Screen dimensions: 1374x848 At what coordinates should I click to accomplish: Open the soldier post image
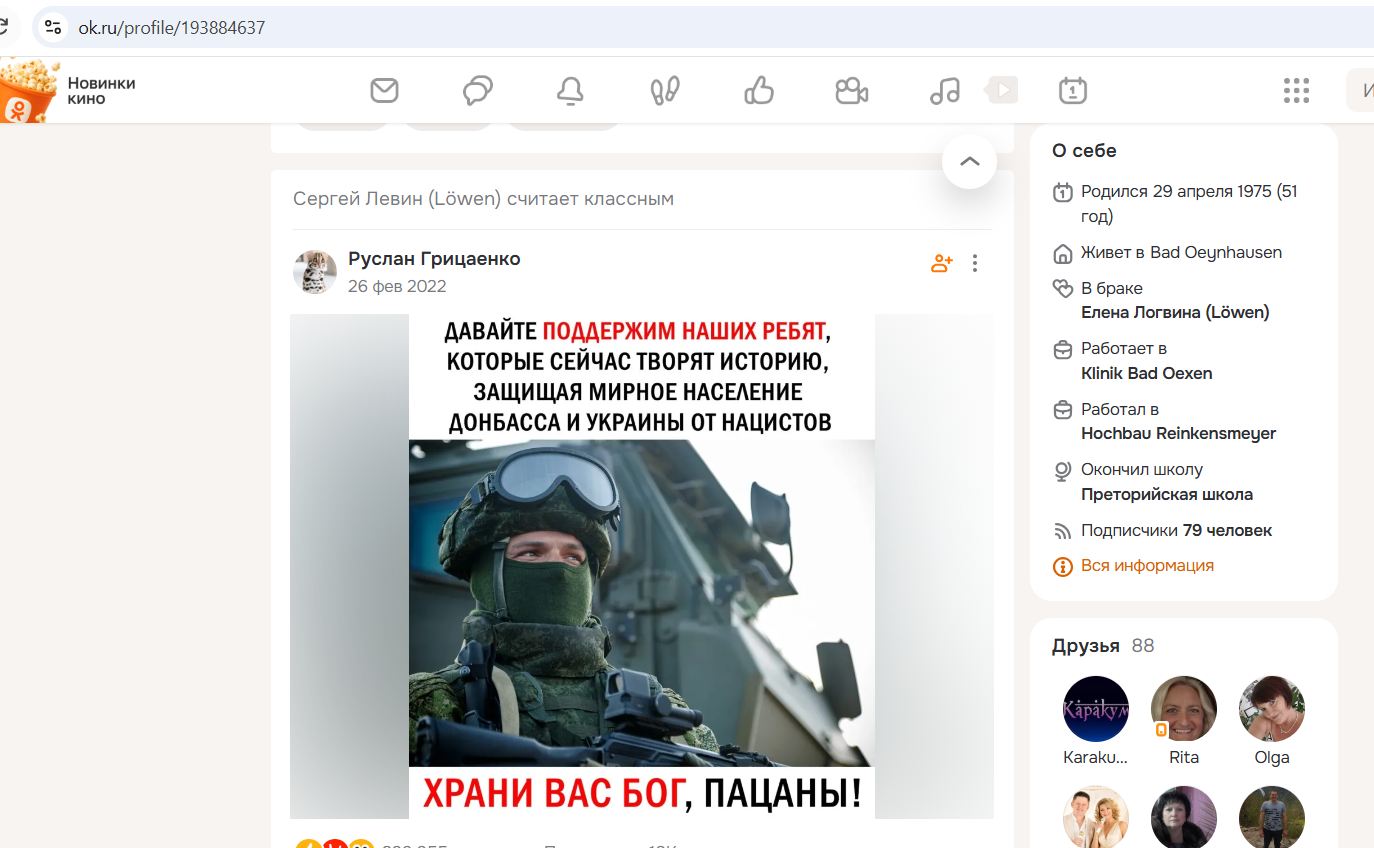pos(642,566)
